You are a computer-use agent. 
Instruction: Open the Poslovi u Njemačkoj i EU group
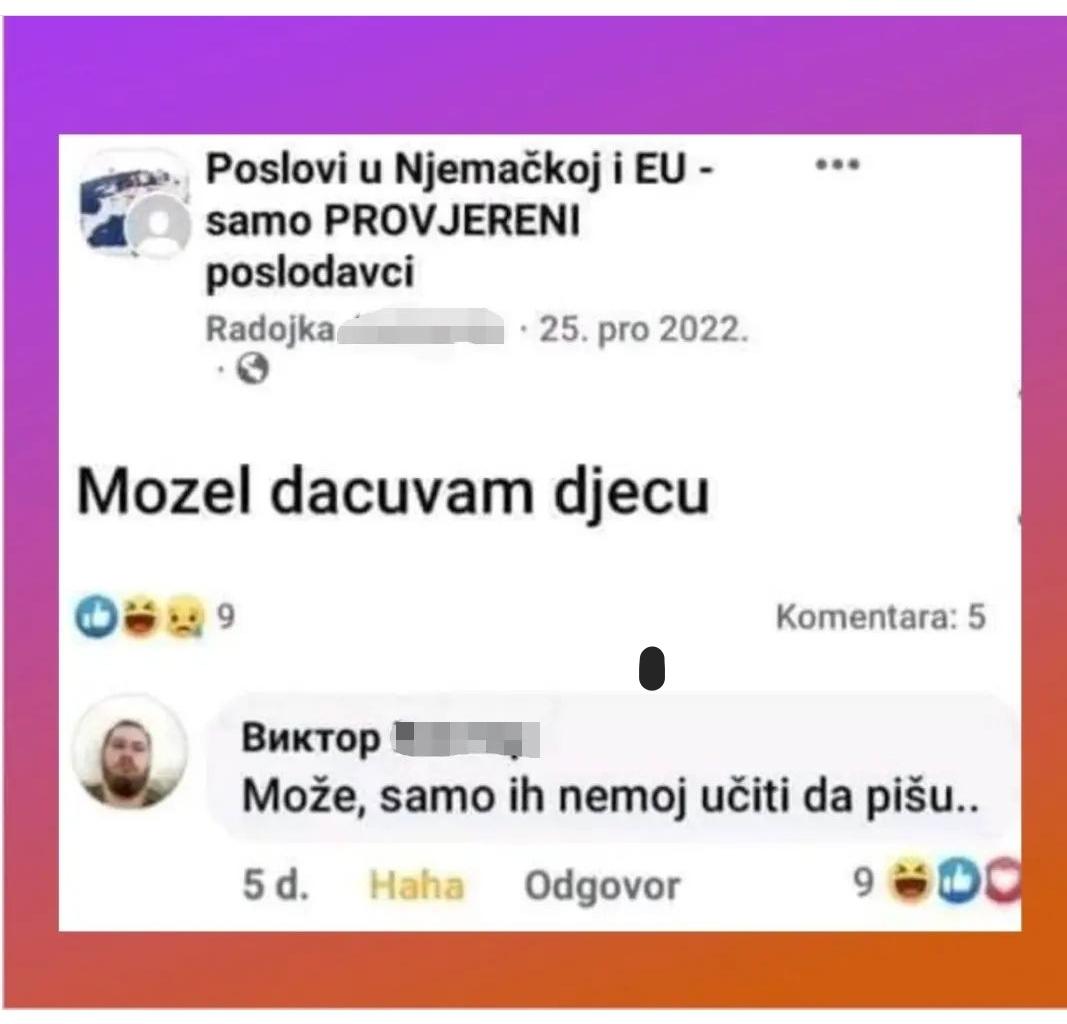[x=459, y=220]
